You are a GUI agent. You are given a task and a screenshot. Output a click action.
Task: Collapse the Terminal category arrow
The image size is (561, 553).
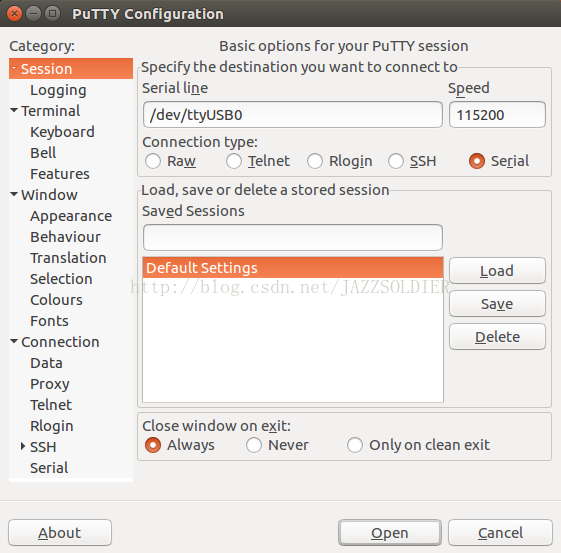(14, 110)
